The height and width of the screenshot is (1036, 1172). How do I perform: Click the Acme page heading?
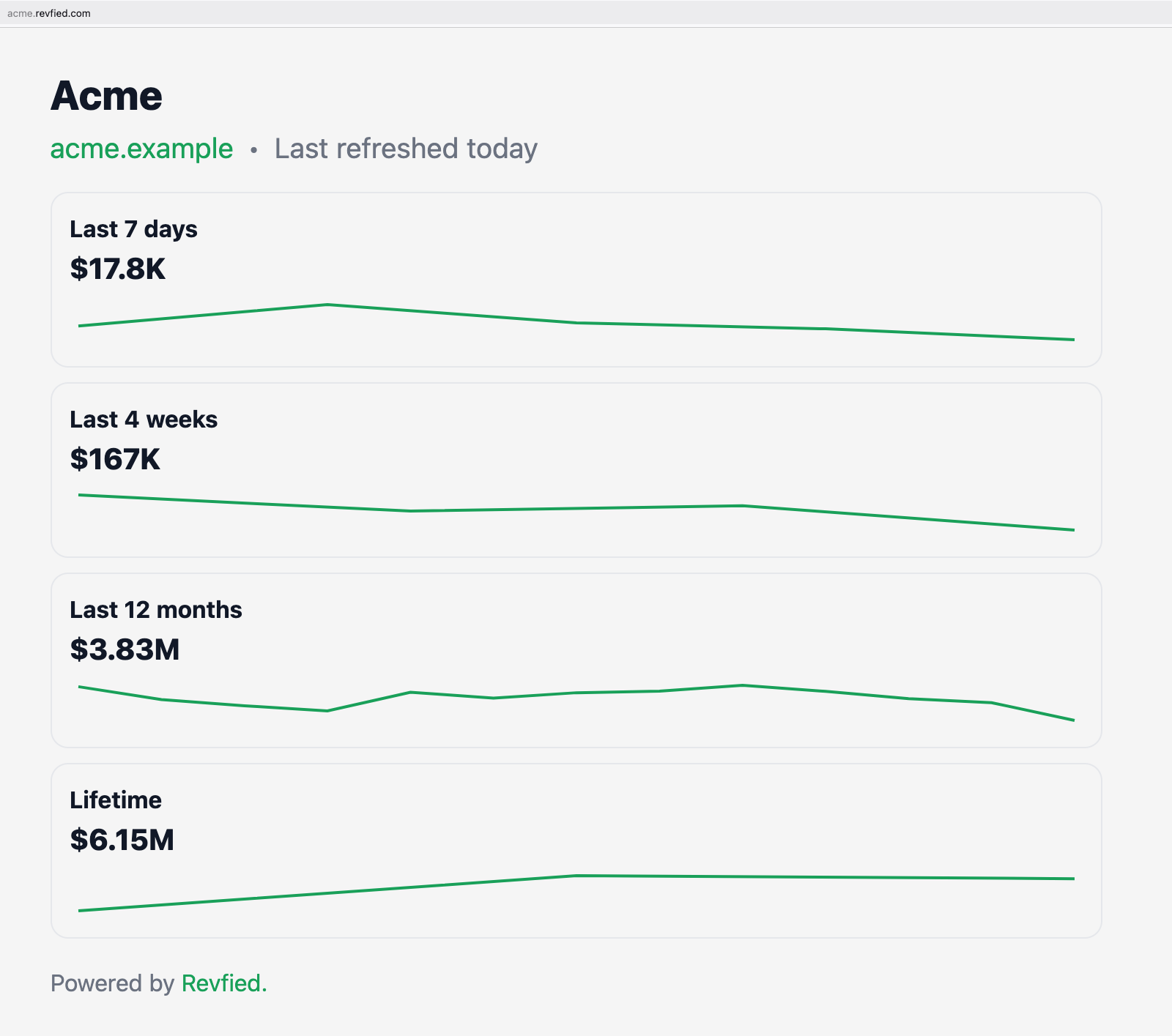tap(106, 96)
